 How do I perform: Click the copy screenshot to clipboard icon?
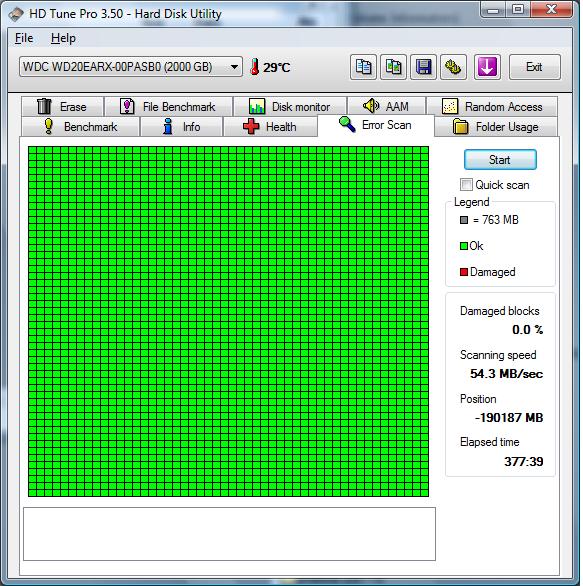tap(393, 67)
